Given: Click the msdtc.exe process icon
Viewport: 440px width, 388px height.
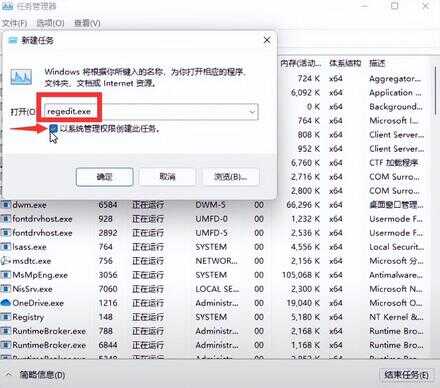Looking at the screenshot, I should [6, 261].
